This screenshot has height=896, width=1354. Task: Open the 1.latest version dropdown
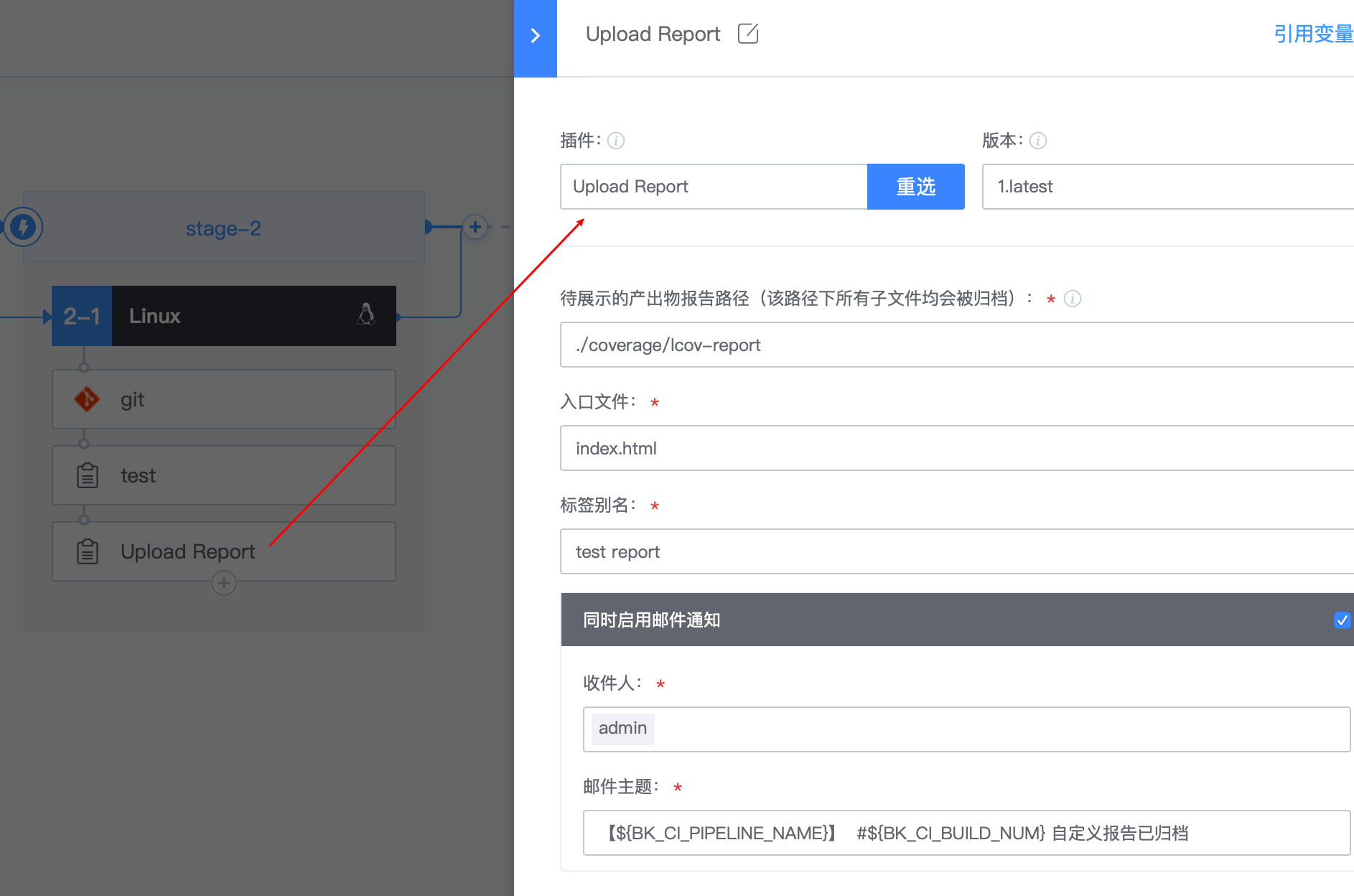1168,187
